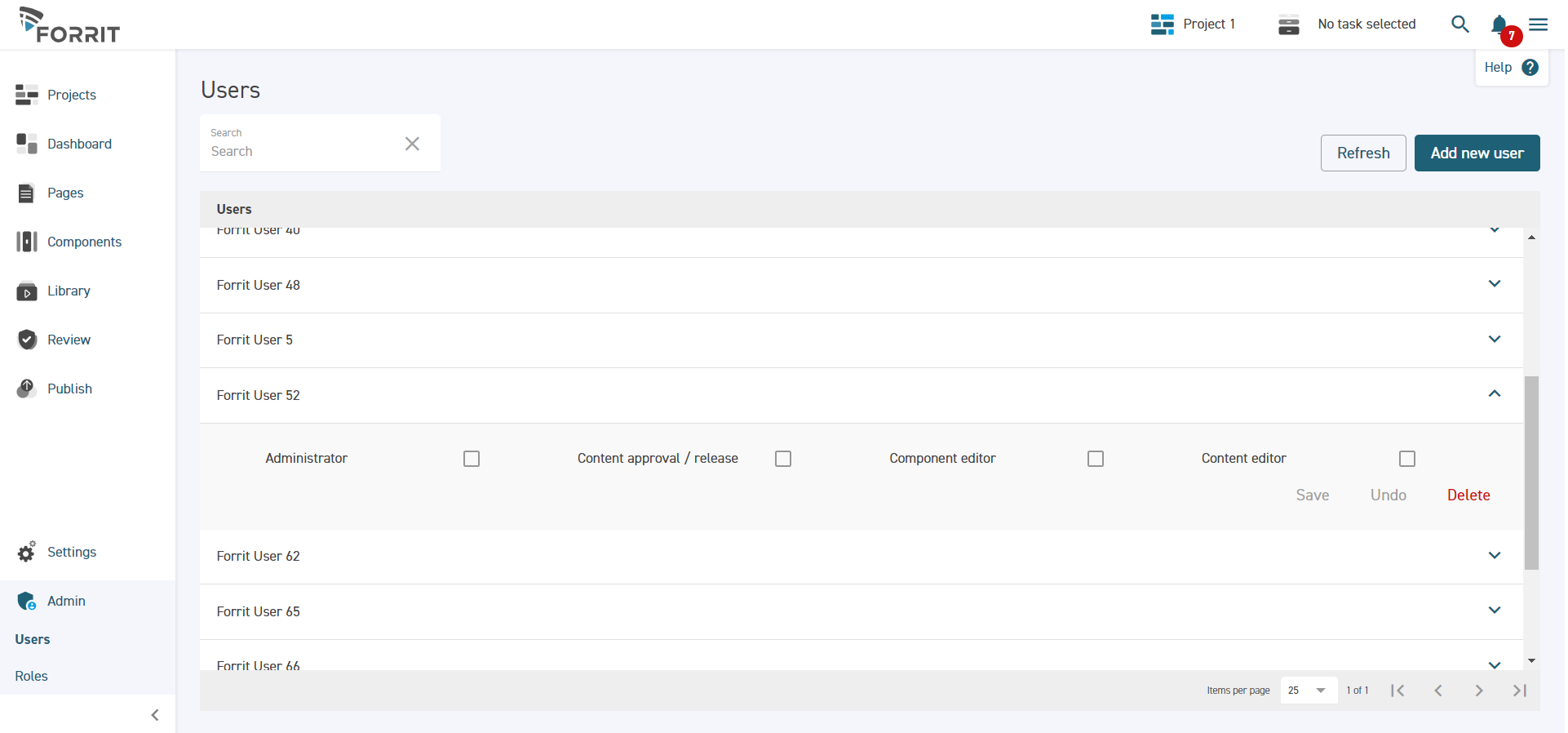Screen dimensions: 1568x733
Task: Enable the Administrator checkbox
Action: [x=472, y=459]
